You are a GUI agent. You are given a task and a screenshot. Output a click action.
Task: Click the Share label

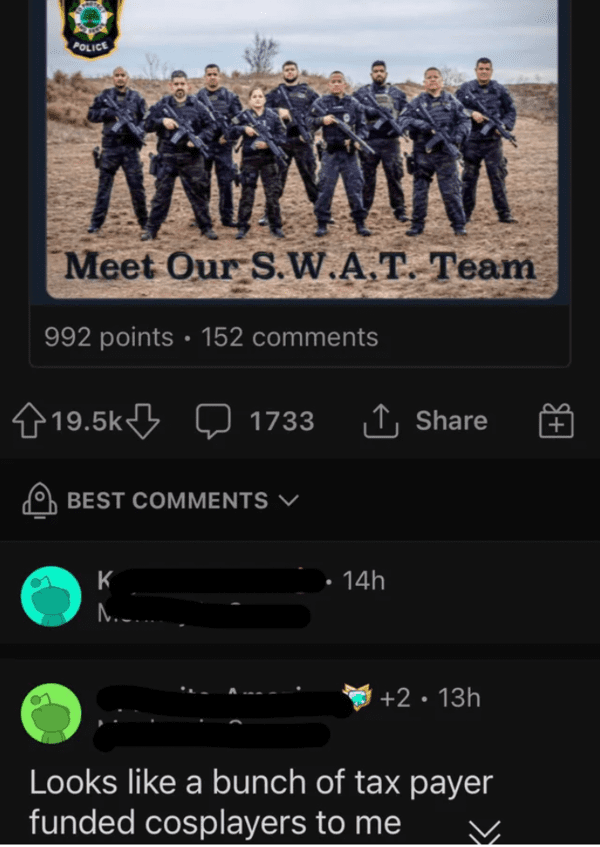[451, 420]
